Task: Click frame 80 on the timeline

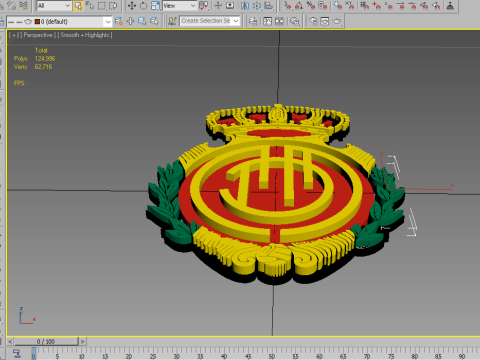Action: click(414, 356)
